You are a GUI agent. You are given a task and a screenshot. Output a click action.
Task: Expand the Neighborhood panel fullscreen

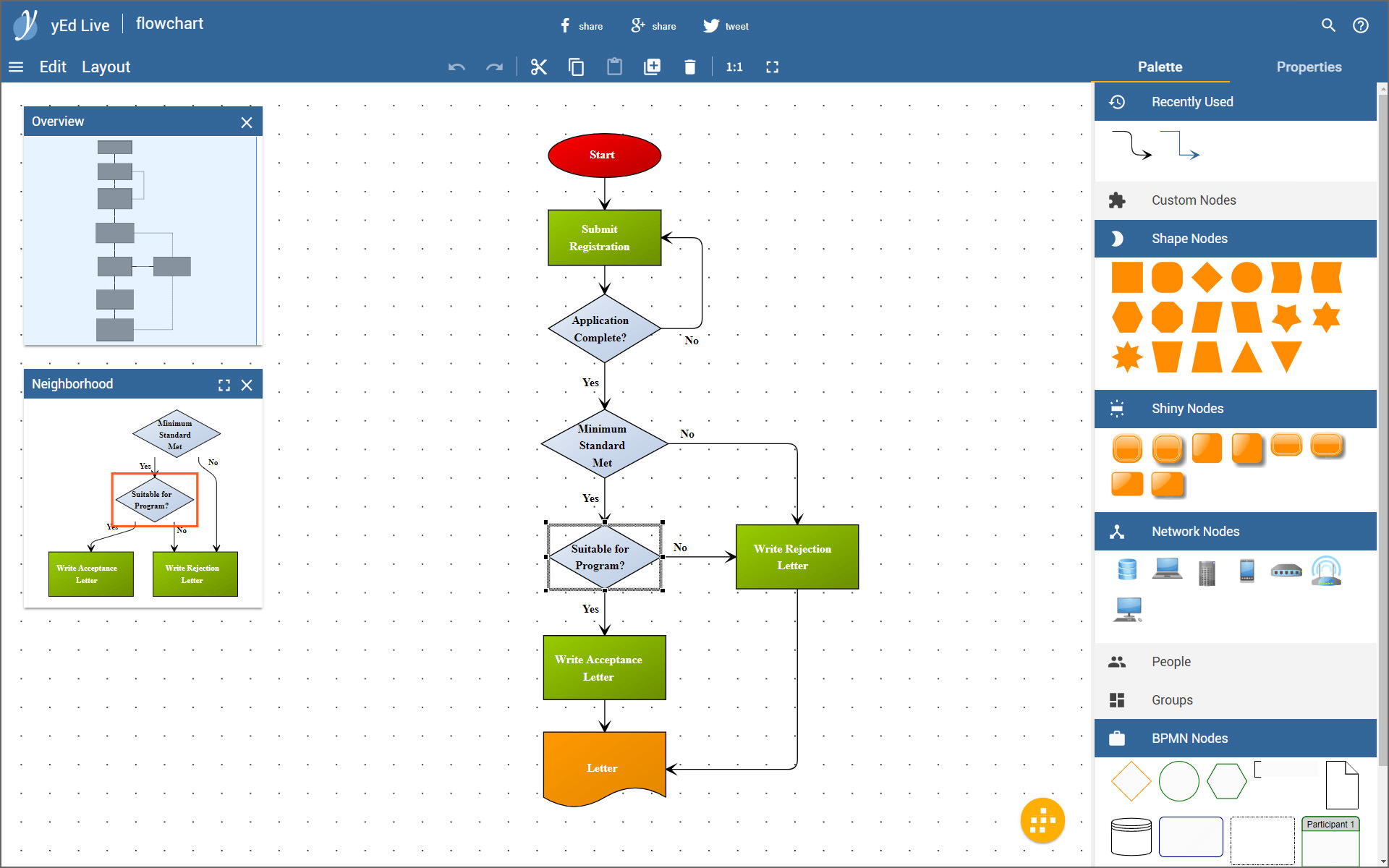[x=223, y=383]
